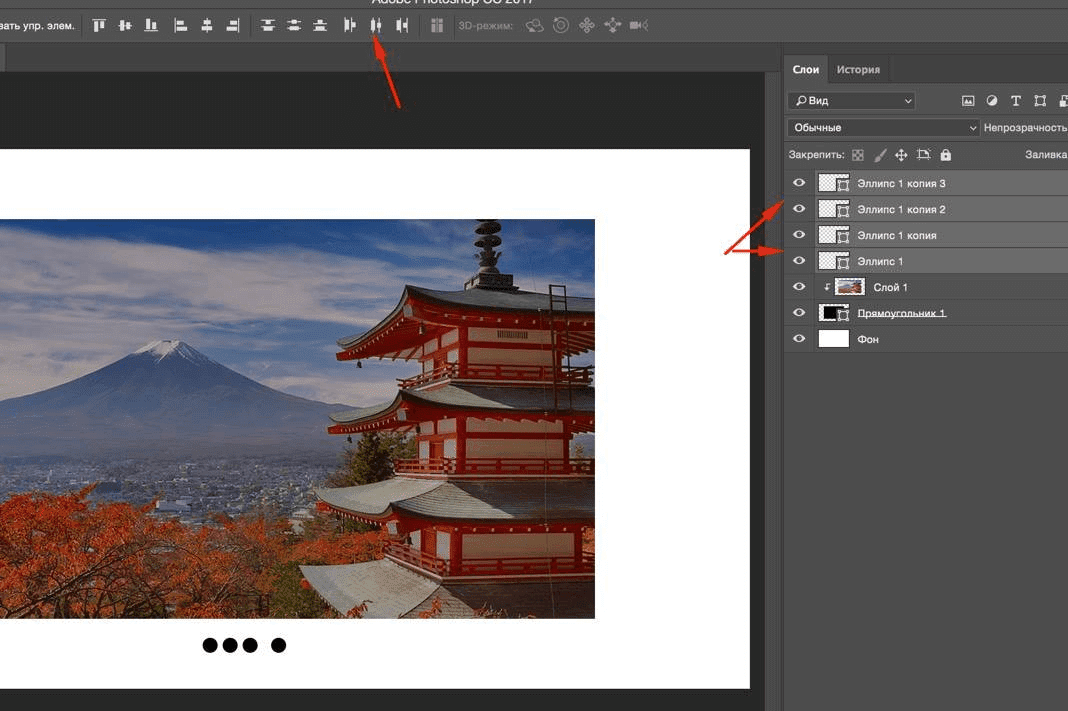The image size is (1068, 711).
Task: Click the lock position (move arrows) icon
Action: point(901,155)
